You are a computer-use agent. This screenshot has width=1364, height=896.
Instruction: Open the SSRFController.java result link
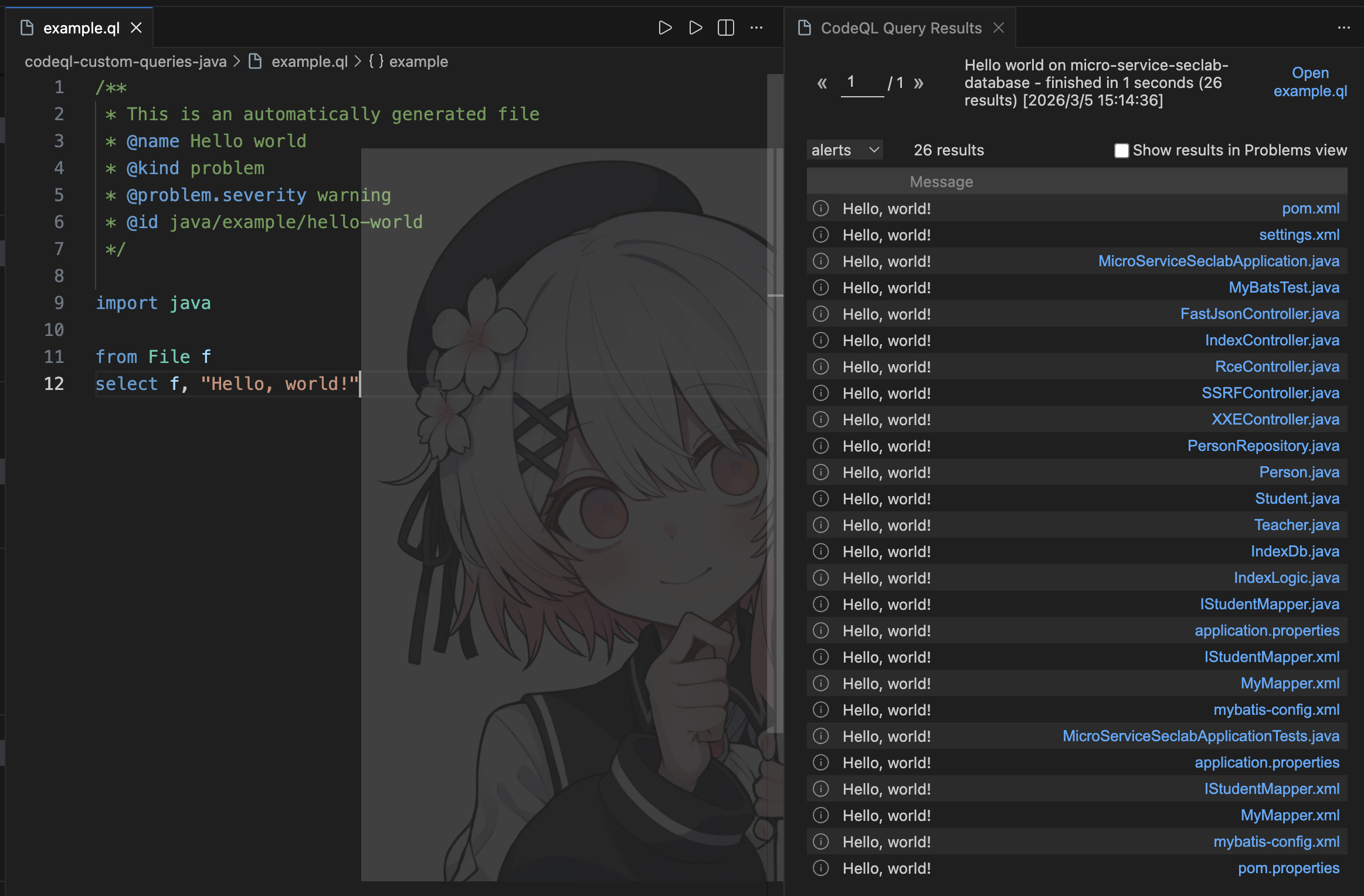click(1270, 393)
